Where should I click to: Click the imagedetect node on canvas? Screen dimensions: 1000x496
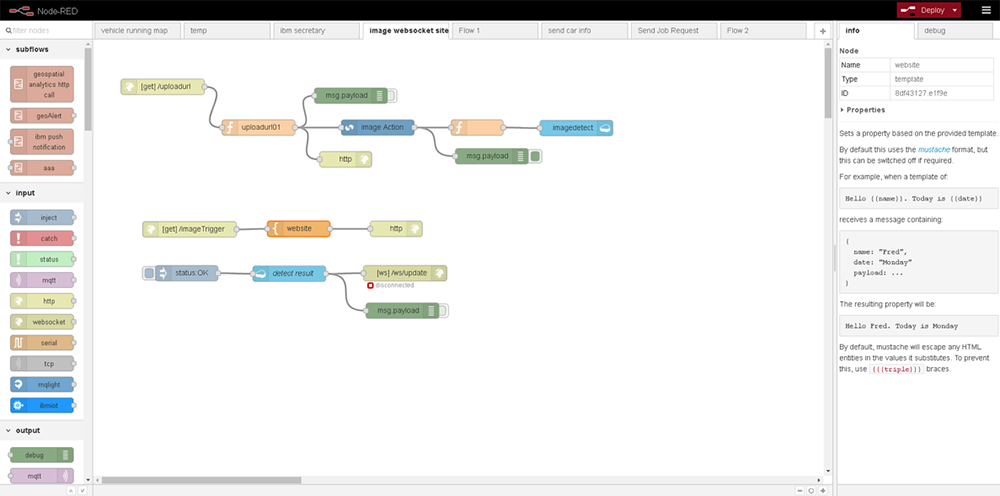click(x=575, y=128)
